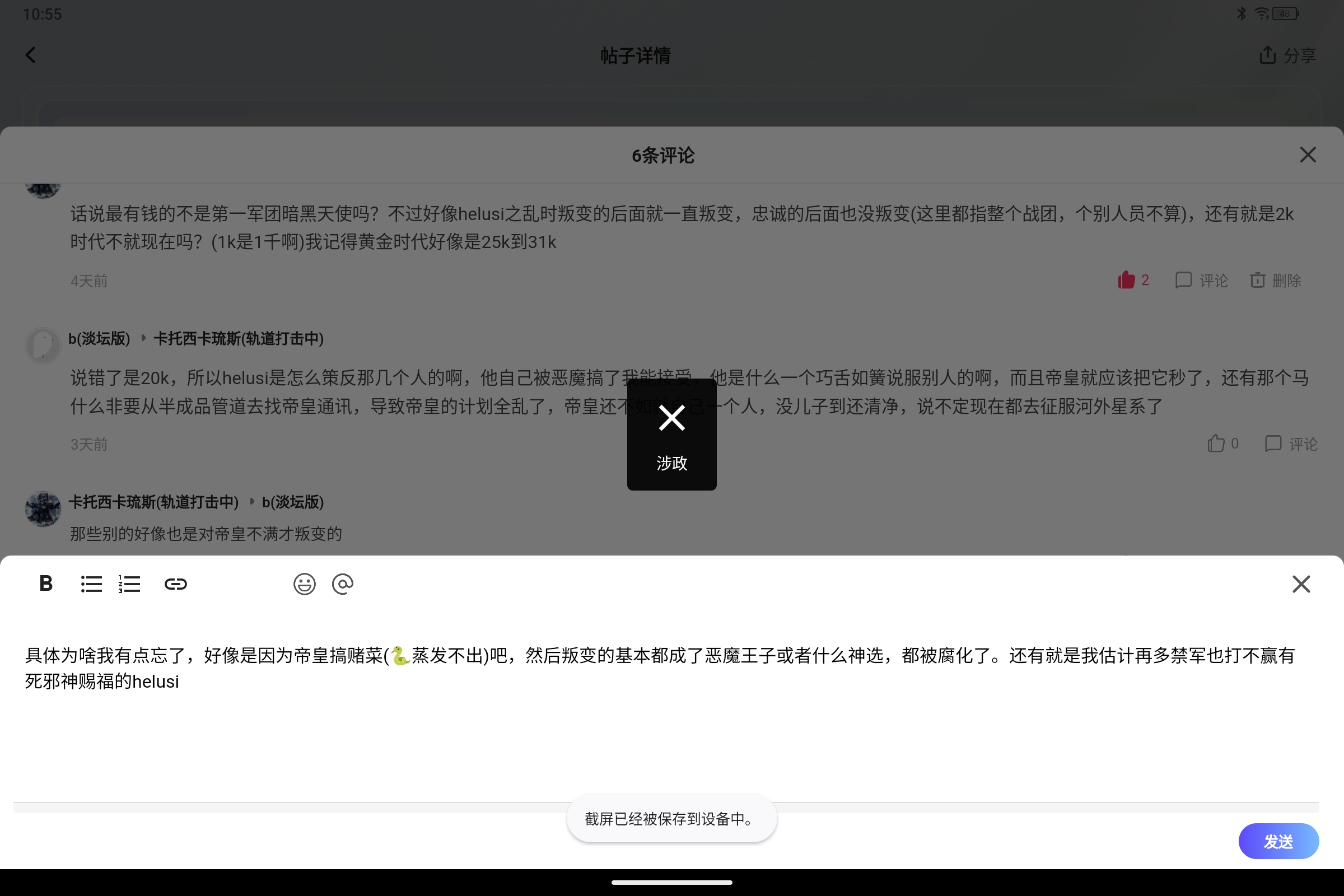
Task: Dismiss the 涉政 warning overlay
Action: point(671,418)
